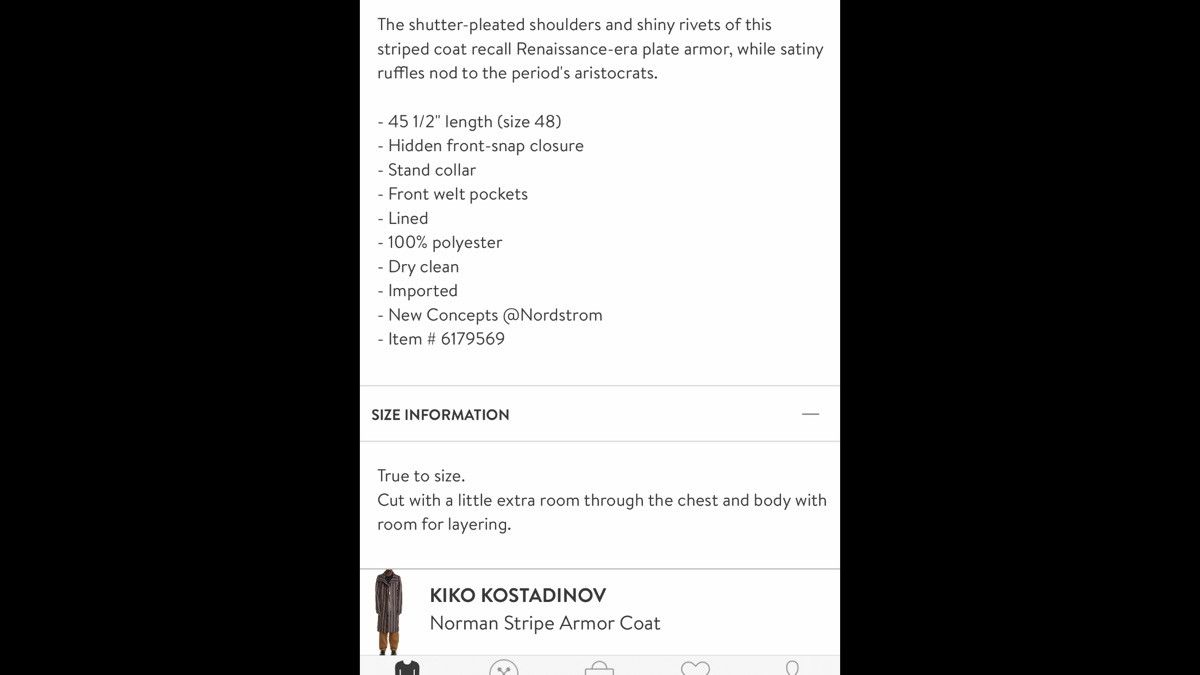Open the KIKO KOSTADINOV brand name
Screen dimensions: 1200x675
518,595
